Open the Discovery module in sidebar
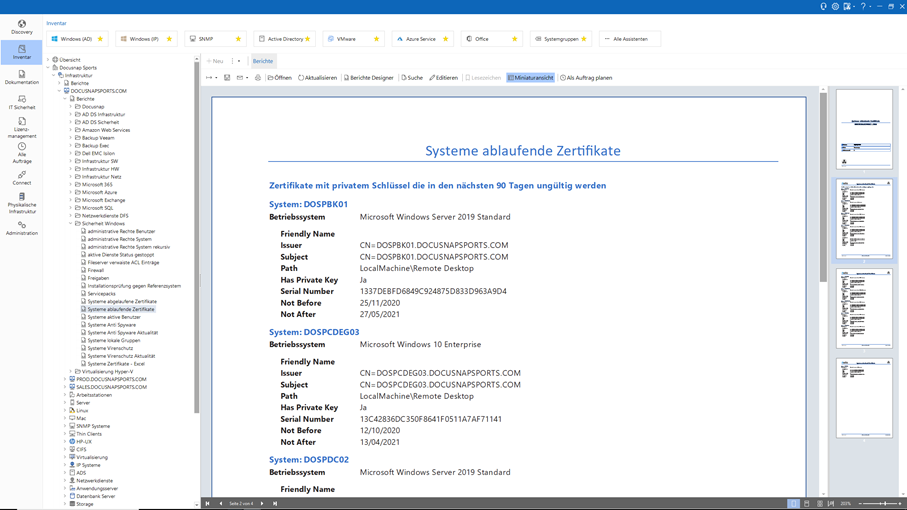This screenshot has height=510, width=907. (21, 27)
